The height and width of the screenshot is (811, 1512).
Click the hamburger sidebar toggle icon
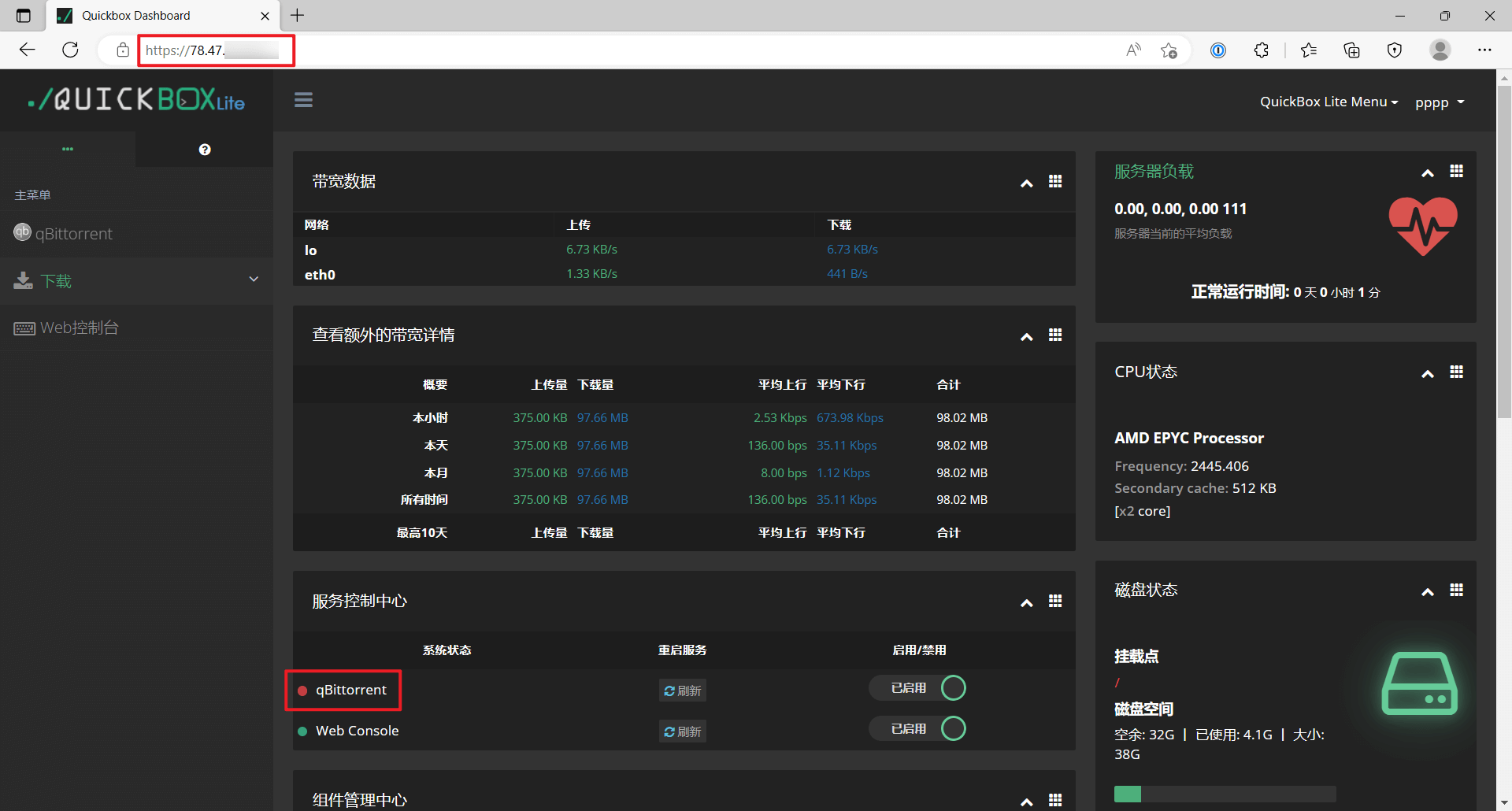[x=303, y=100]
